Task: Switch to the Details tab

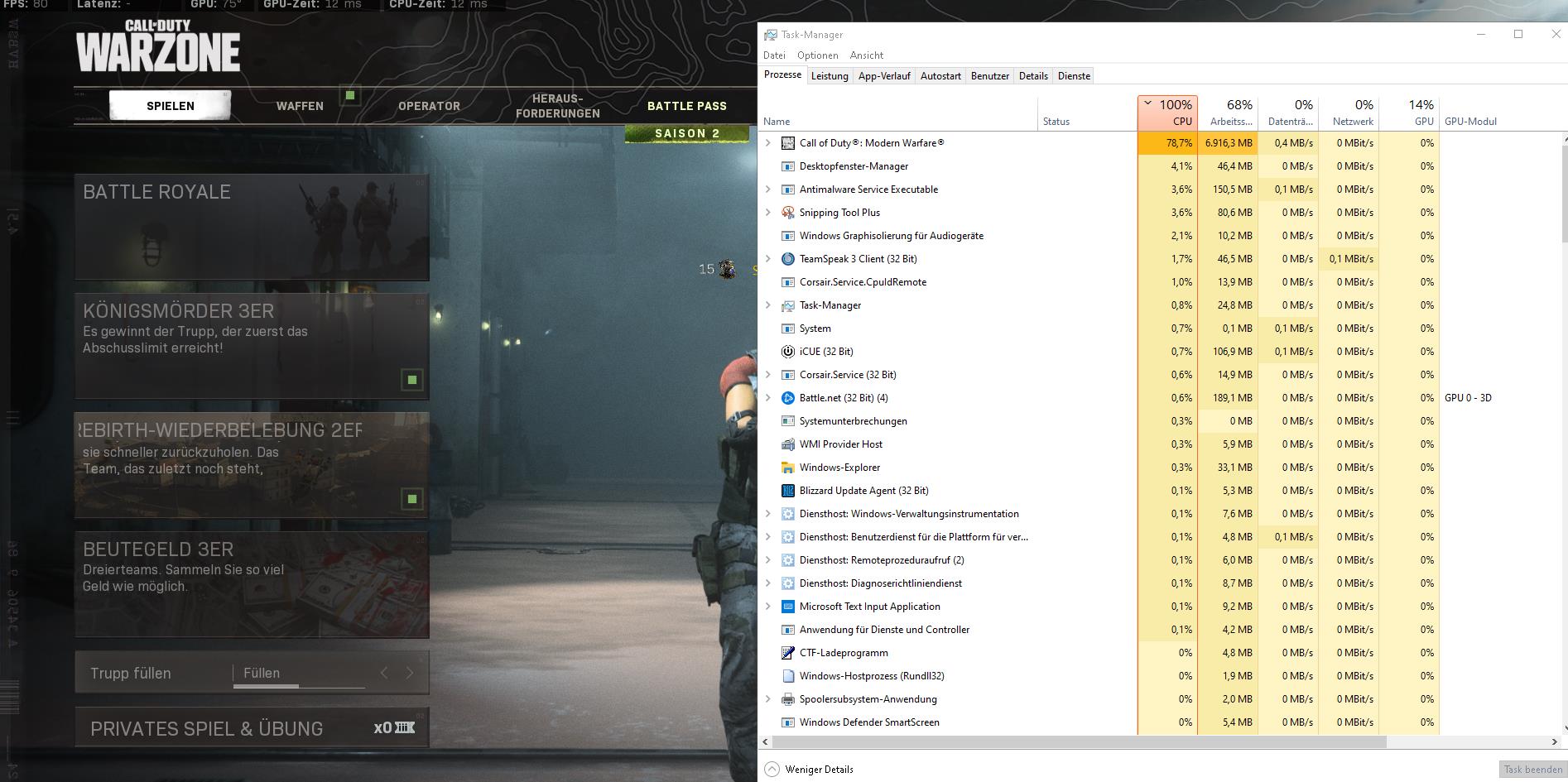Action: [x=1033, y=76]
